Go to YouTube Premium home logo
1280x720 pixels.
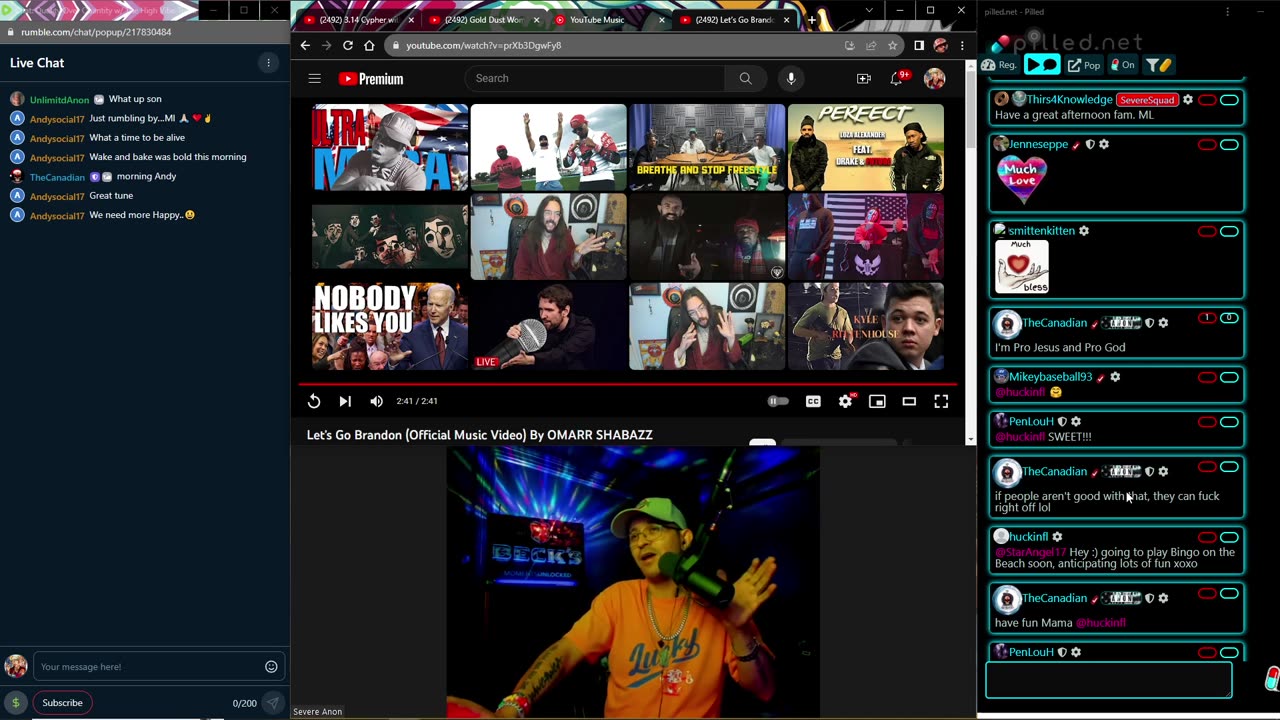pyautogui.click(x=371, y=79)
